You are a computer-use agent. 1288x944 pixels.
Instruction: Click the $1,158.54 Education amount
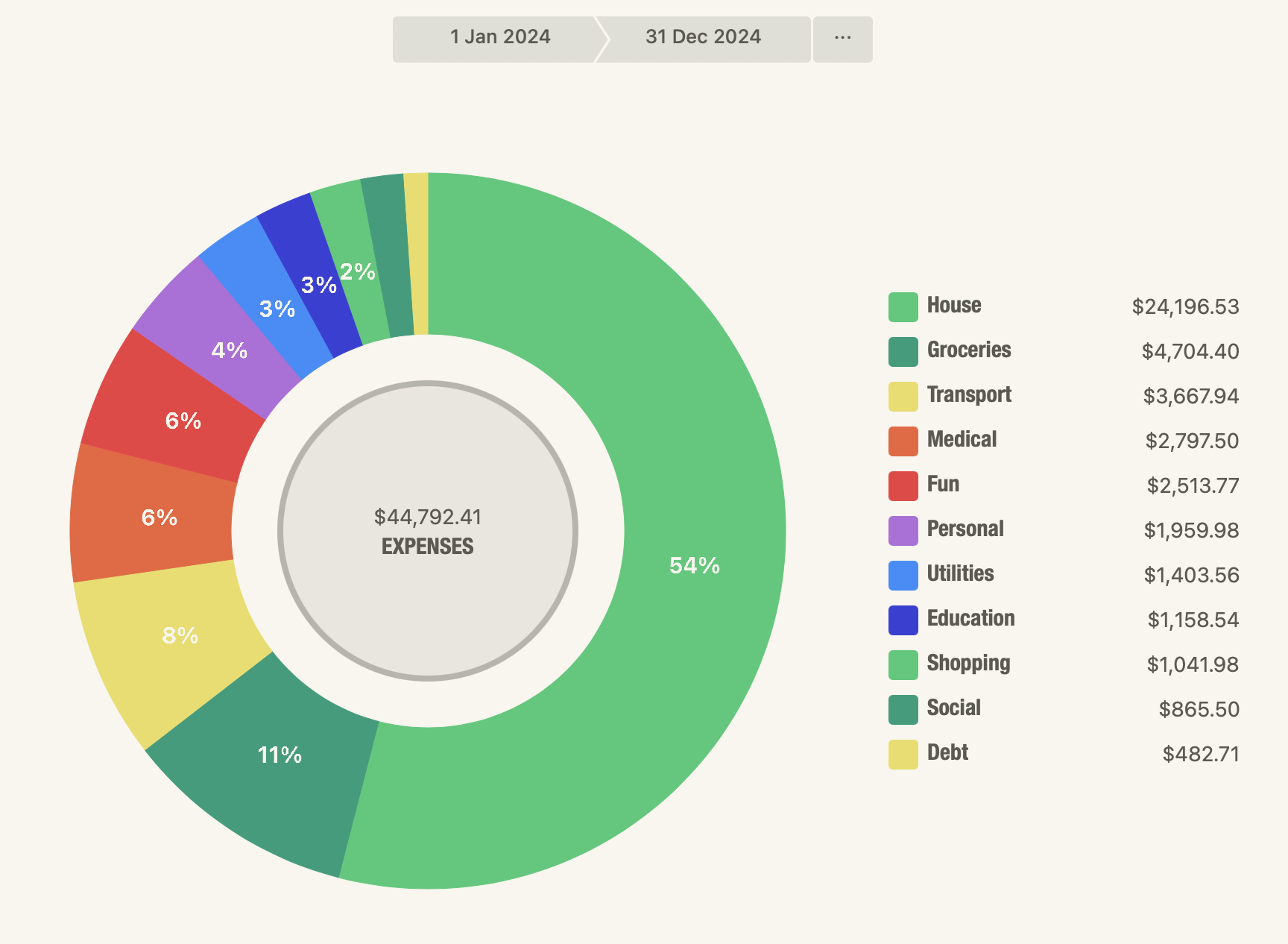(x=1193, y=620)
